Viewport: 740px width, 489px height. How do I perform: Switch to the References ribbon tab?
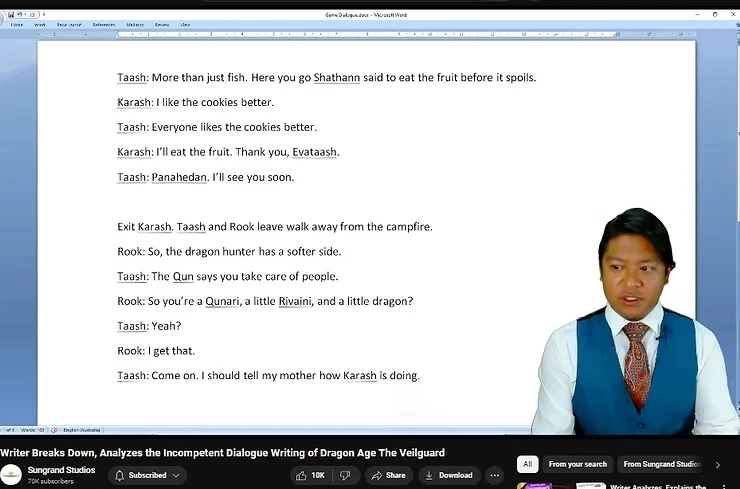pyautogui.click(x=104, y=25)
